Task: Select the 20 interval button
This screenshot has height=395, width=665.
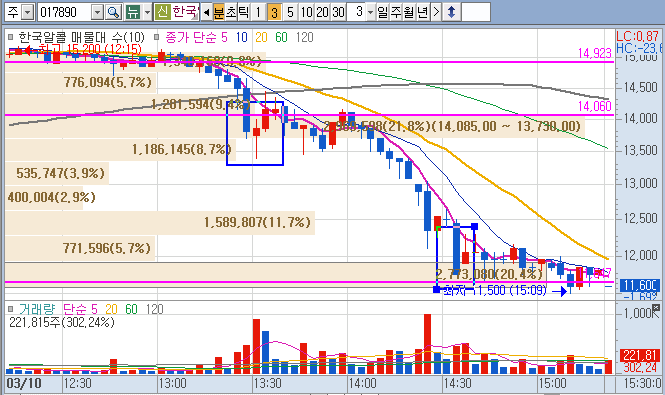Action: [322, 12]
